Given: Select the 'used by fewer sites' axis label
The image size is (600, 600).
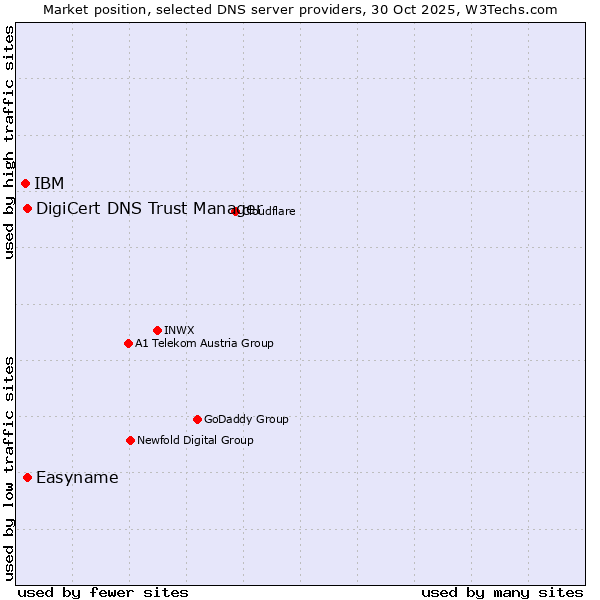Looking at the screenshot, I should coord(103,592).
